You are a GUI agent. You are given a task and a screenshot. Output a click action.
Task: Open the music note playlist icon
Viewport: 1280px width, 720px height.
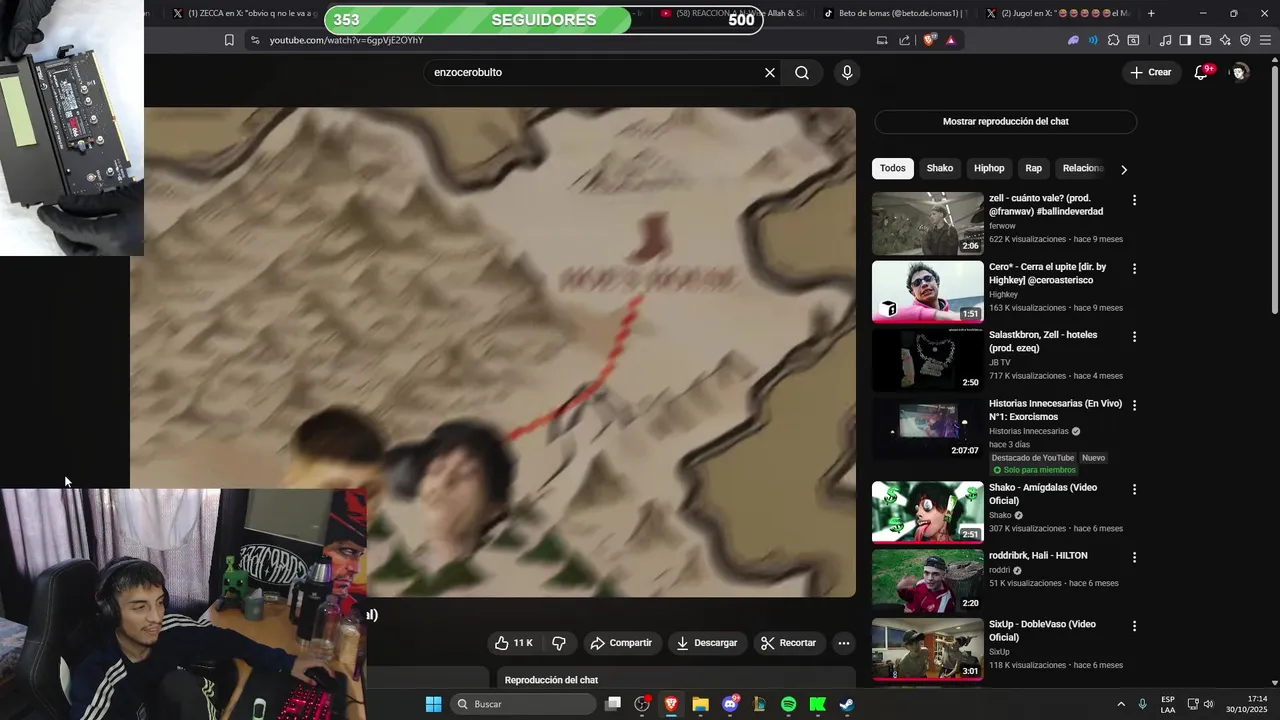click(x=1165, y=40)
